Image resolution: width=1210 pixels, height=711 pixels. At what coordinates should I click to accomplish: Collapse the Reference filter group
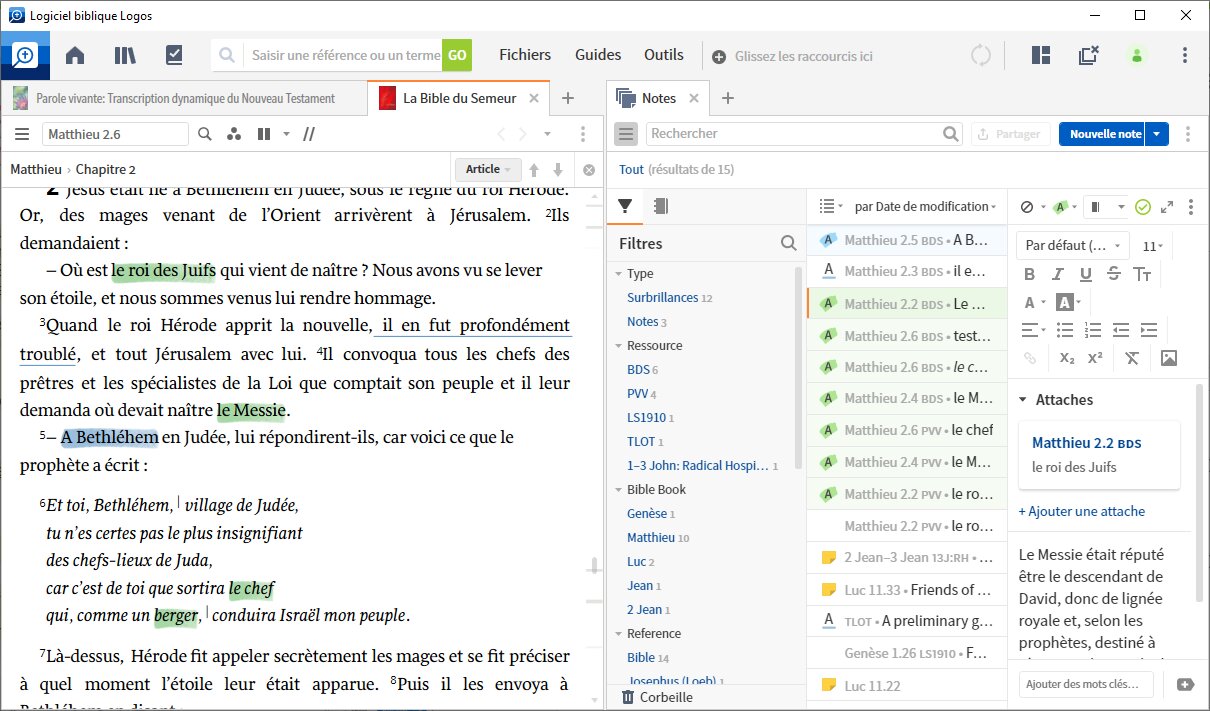point(619,634)
